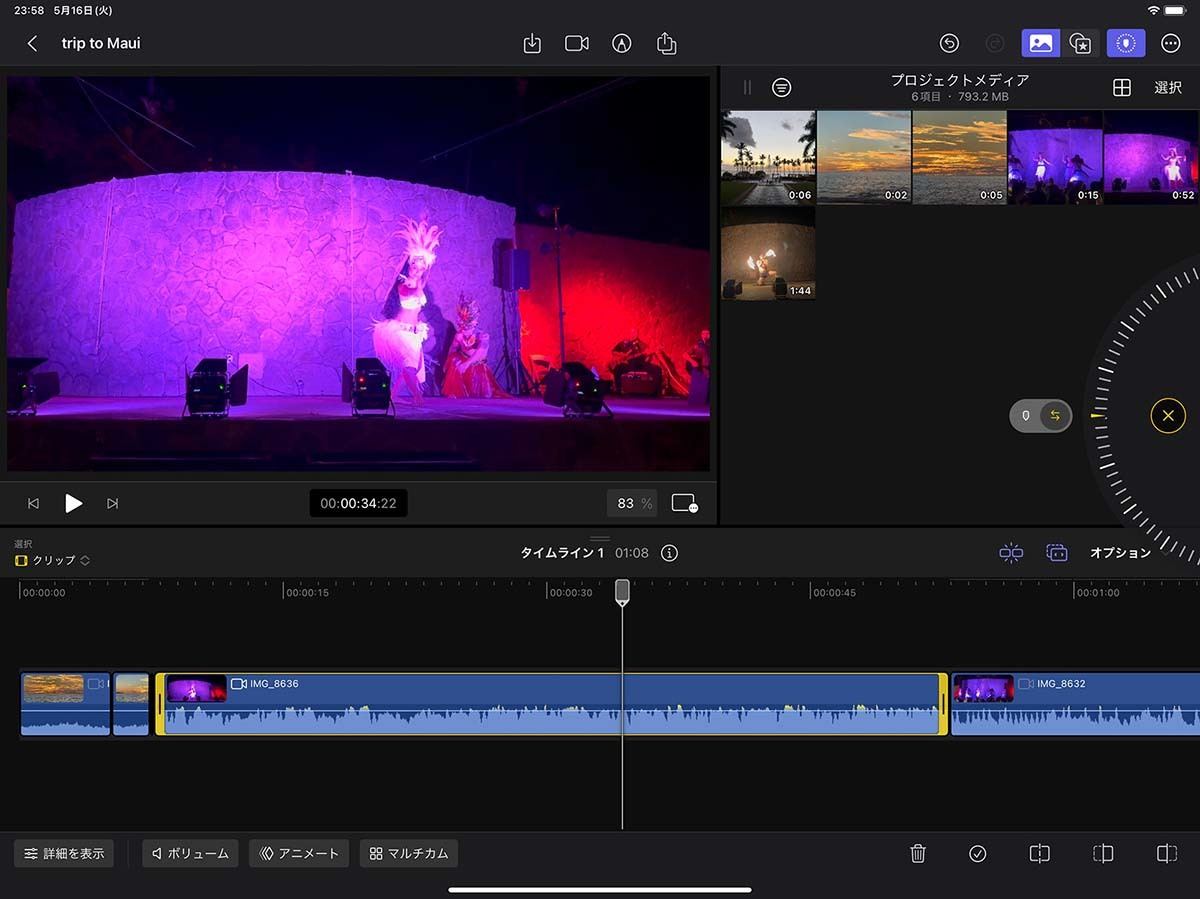Switch browser to grid view
The width and height of the screenshot is (1200, 899).
click(1122, 88)
